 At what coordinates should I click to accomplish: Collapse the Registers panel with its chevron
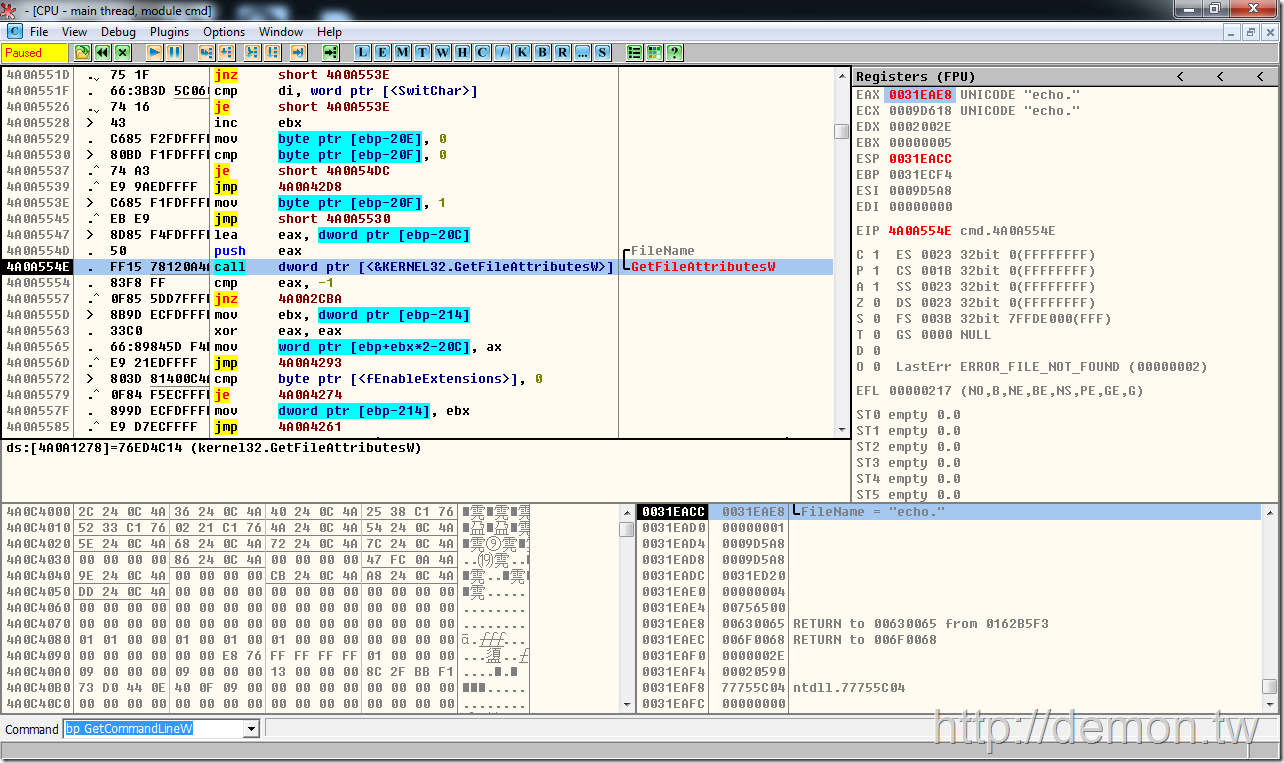(1180, 76)
